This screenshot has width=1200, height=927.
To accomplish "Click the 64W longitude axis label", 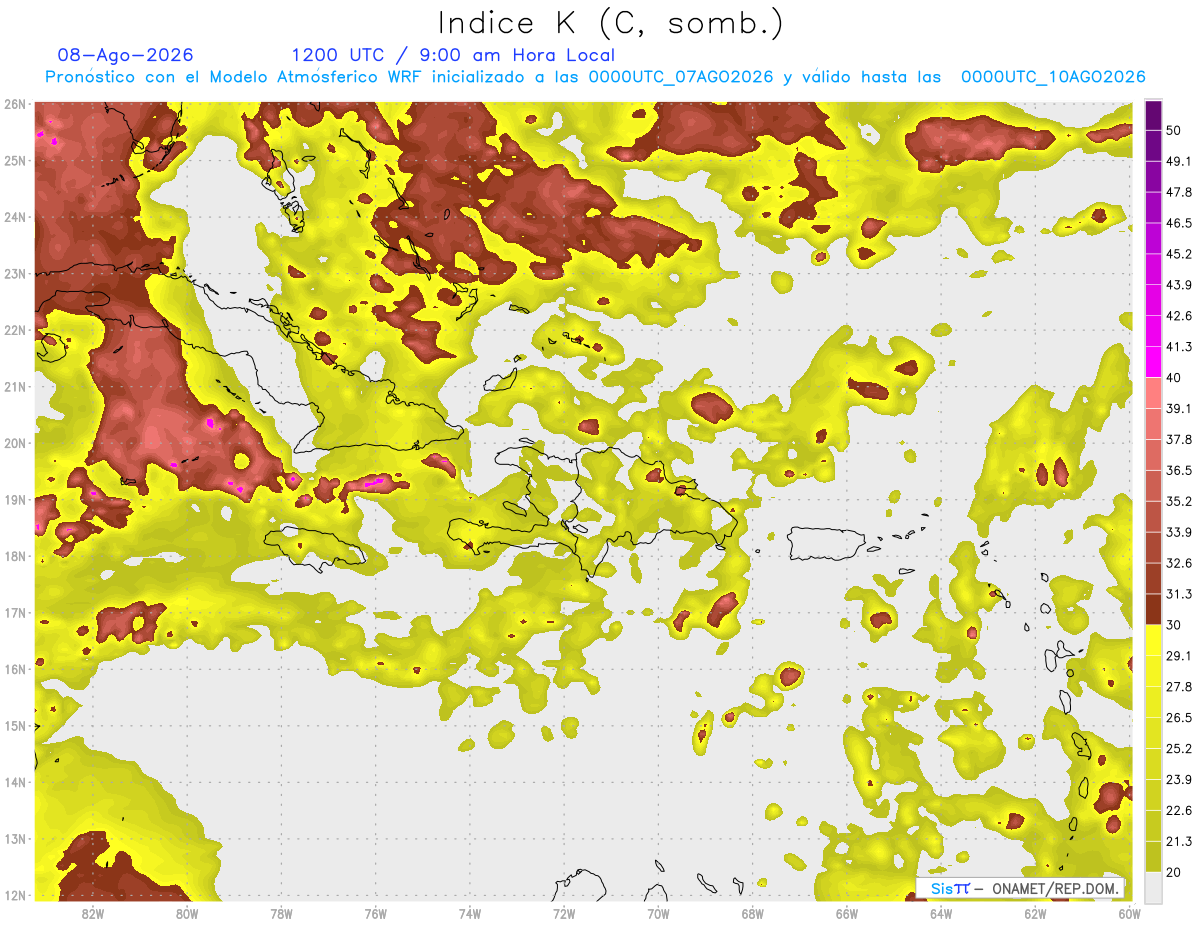I will [x=940, y=913].
